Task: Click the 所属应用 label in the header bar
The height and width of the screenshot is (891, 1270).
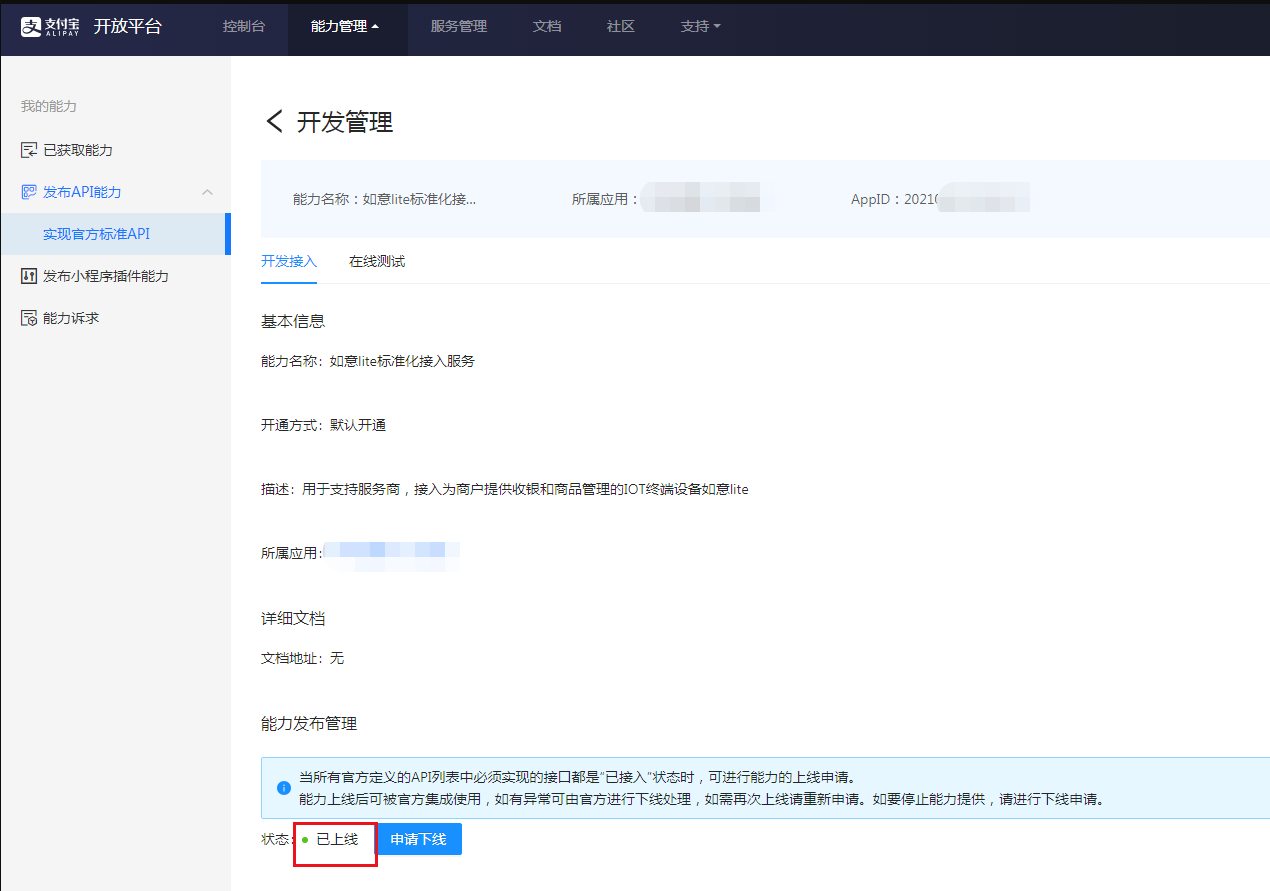Action: click(605, 199)
